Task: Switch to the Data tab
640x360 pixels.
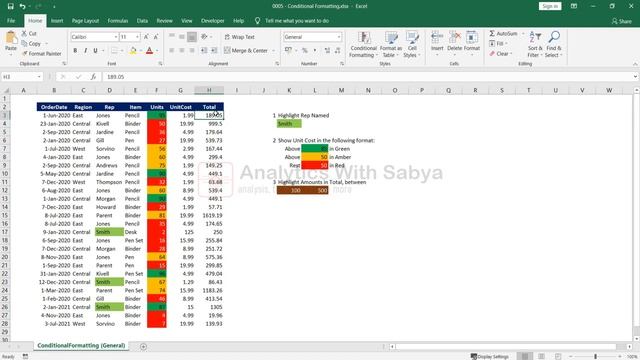Action: pyautogui.click(x=142, y=21)
